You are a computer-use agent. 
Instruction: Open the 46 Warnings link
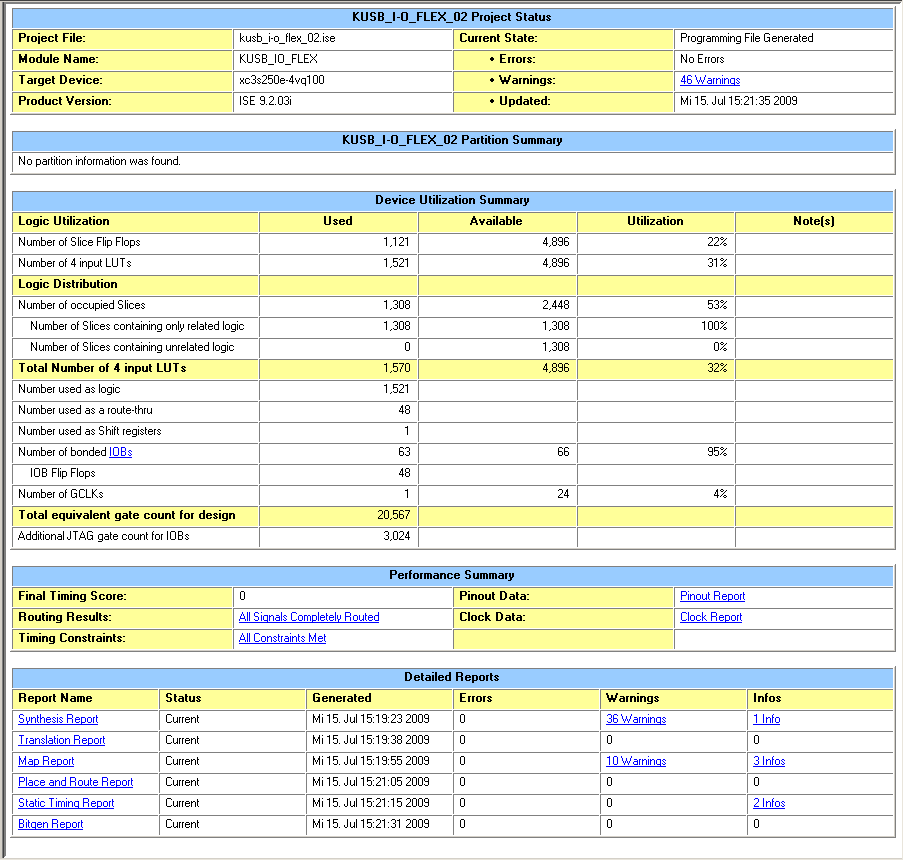point(710,80)
